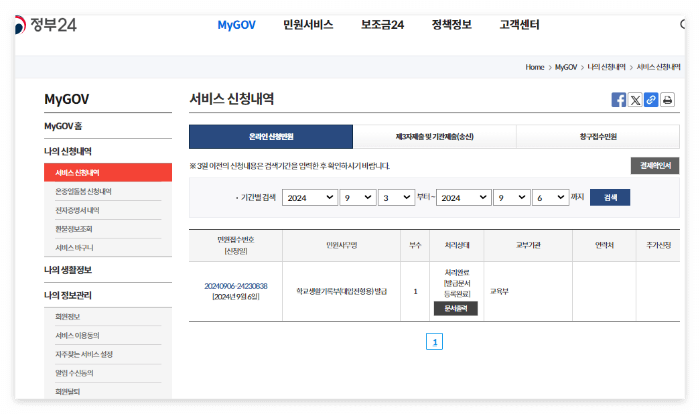Click Home in breadcrumb
The width and height of the screenshot is (700, 414).
(534, 67)
